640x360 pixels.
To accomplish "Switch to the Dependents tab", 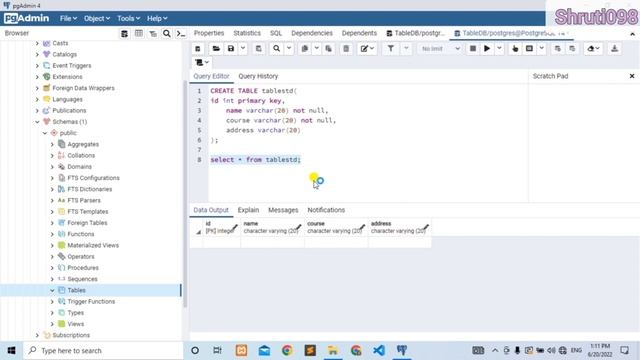I will (359, 33).
